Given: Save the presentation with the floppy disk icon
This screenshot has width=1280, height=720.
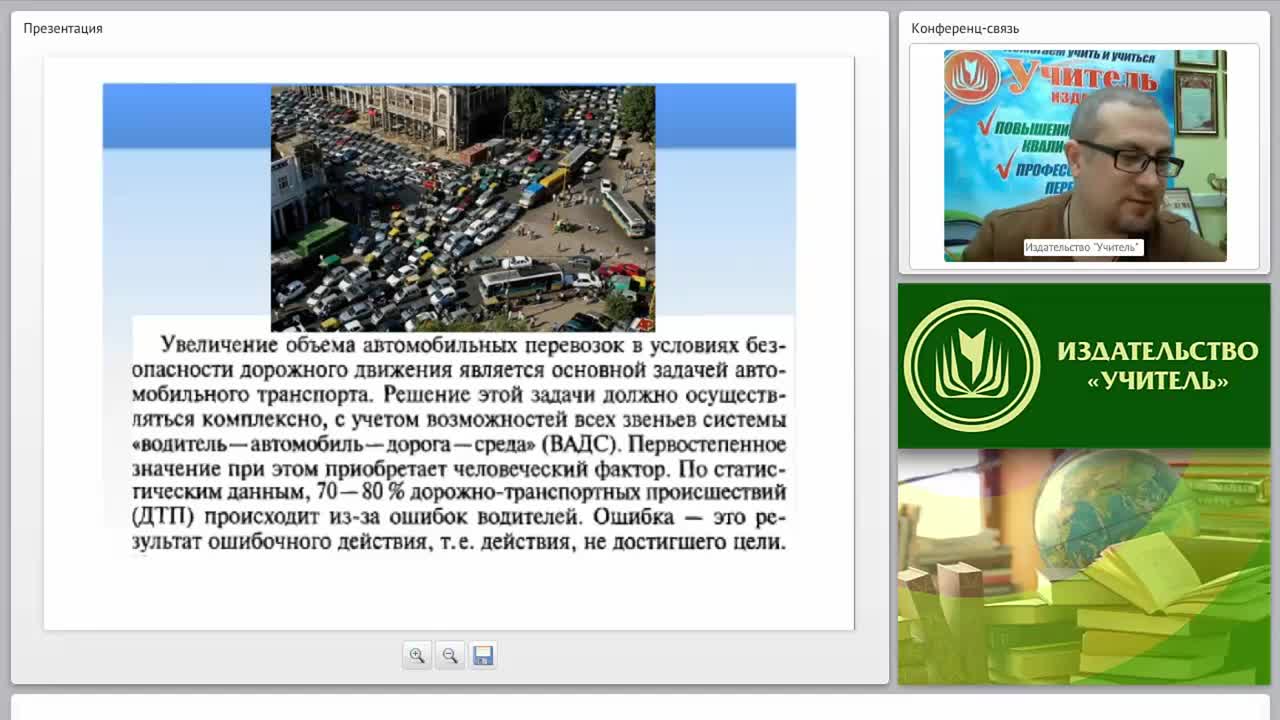Looking at the screenshot, I should (483, 656).
